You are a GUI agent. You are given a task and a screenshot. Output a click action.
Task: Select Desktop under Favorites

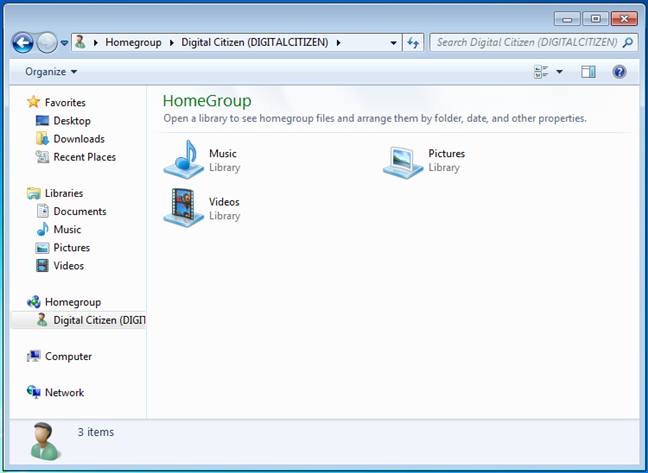[71, 121]
